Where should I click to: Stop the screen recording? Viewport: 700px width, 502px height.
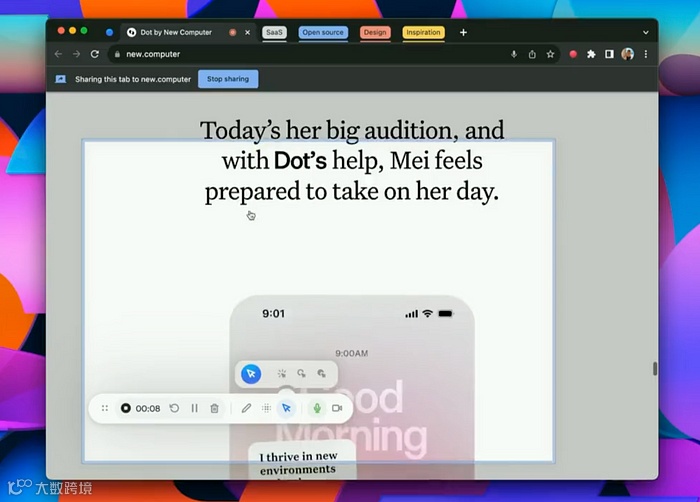tap(126, 408)
